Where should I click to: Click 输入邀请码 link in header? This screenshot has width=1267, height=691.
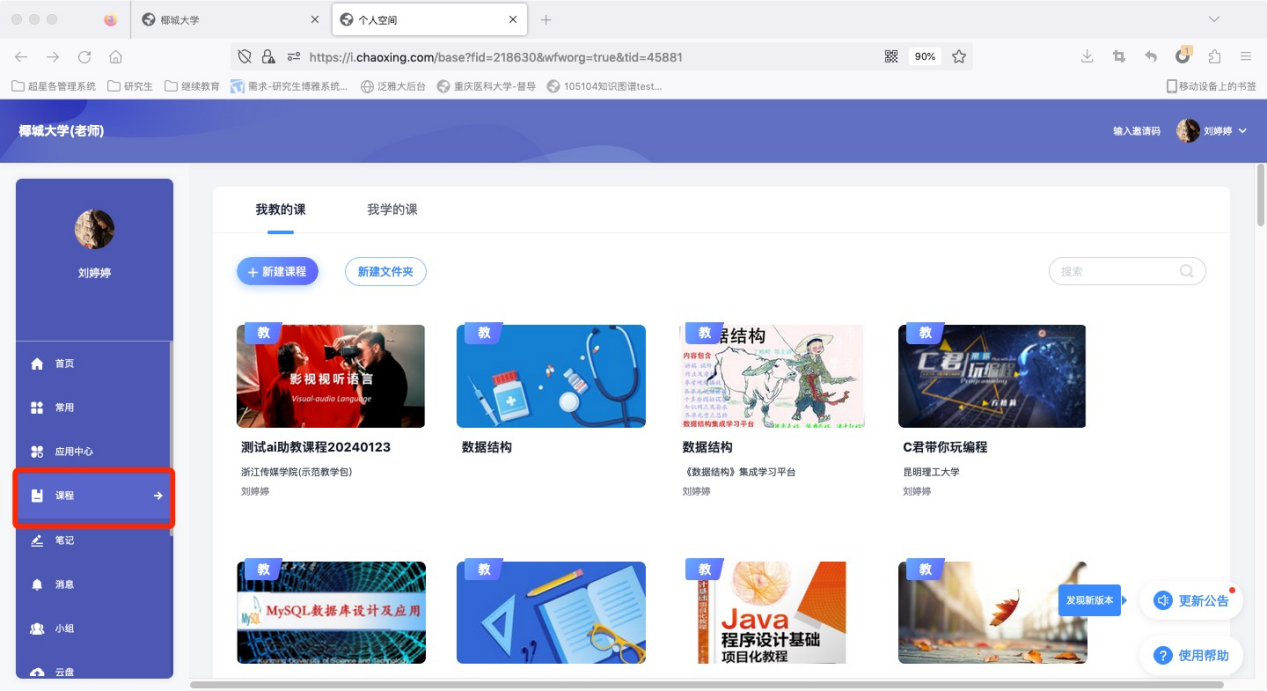click(1136, 131)
